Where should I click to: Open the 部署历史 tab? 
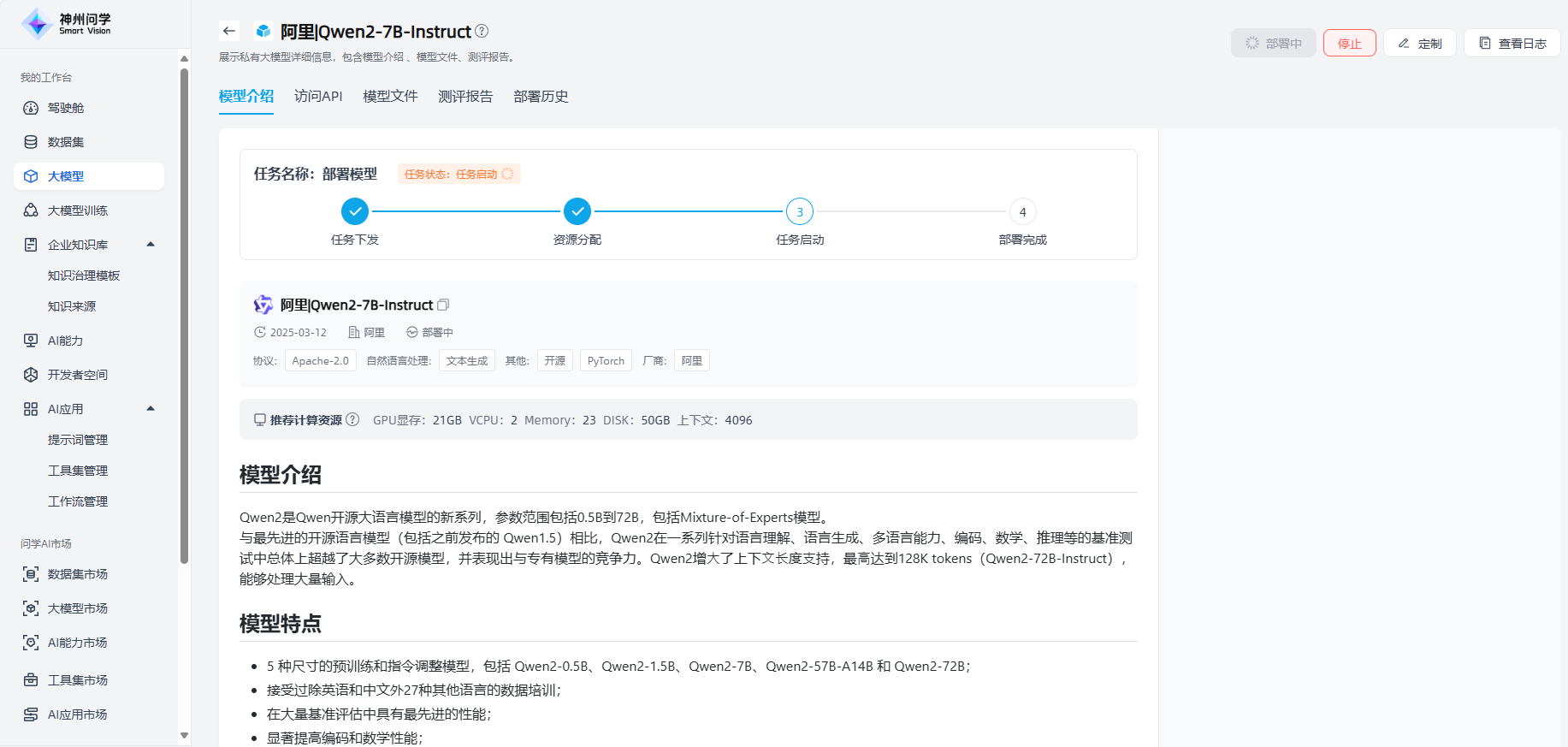(541, 97)
